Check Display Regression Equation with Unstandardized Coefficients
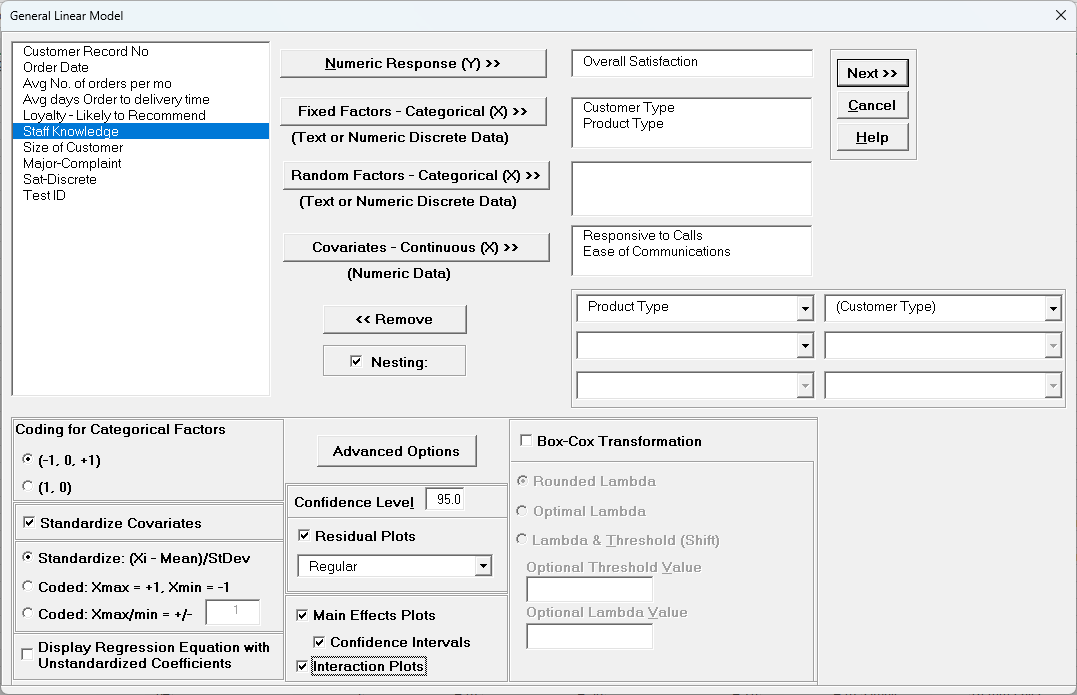Image resolution: width=1077 pixels, height=695 pixels. click(x=27, y=655)
